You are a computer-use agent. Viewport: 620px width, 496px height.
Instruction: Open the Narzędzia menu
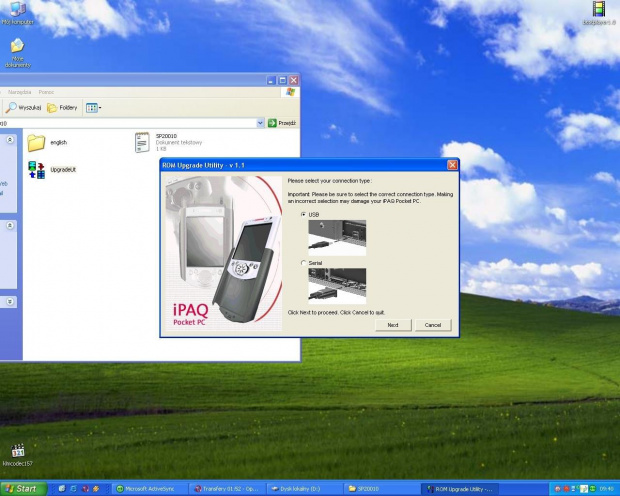pos(20,92)
